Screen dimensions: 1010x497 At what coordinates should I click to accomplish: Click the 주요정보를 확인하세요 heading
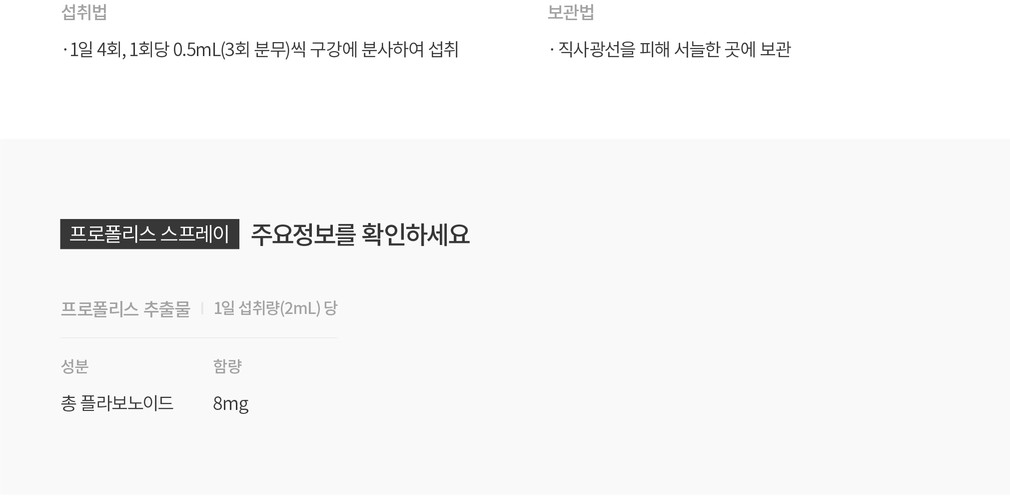click(x=360, y=234)
